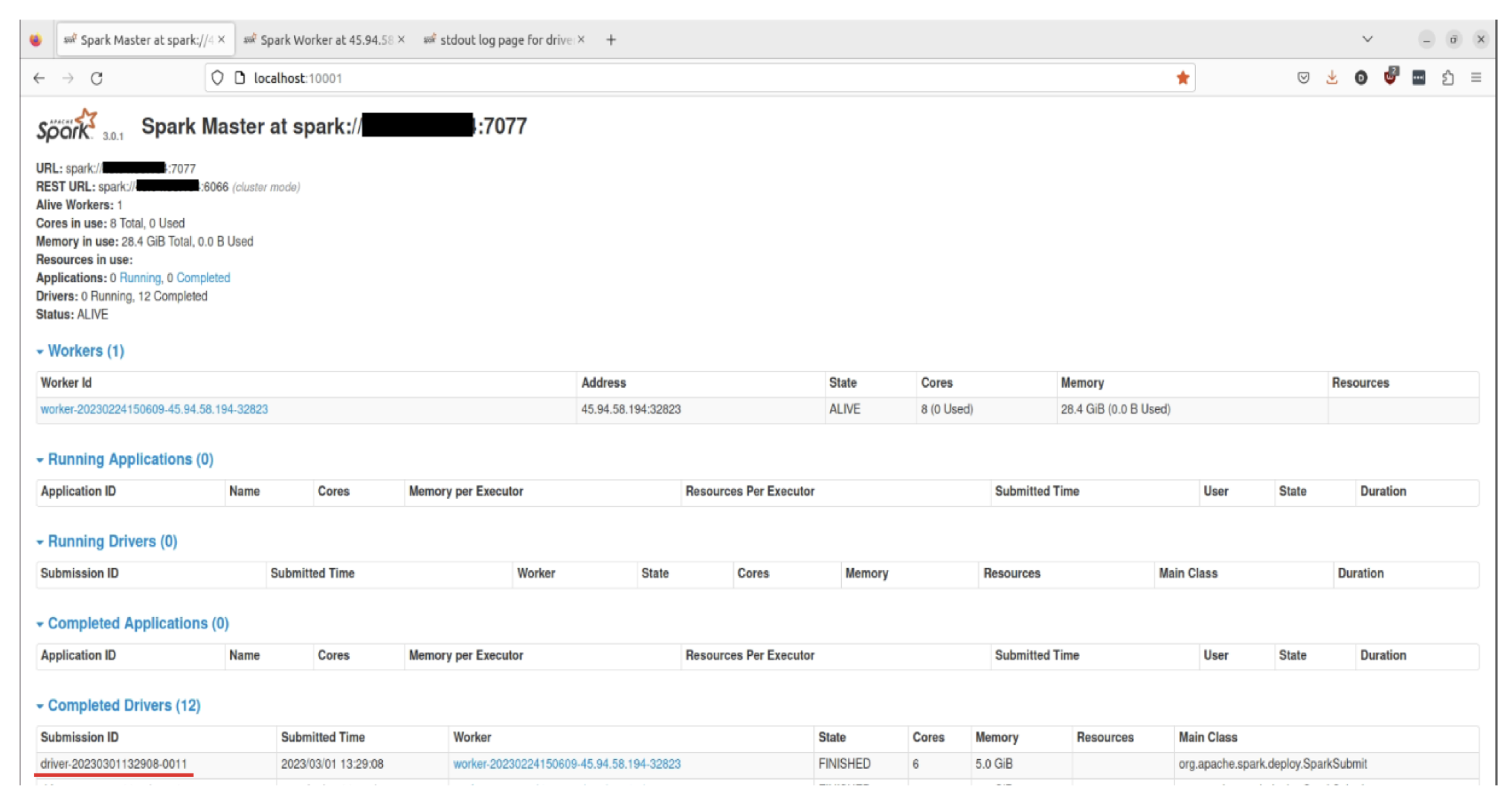Viewport: 1512px width, 802px height.
Task: Go back using the browser back arrow
Action: 39,79
